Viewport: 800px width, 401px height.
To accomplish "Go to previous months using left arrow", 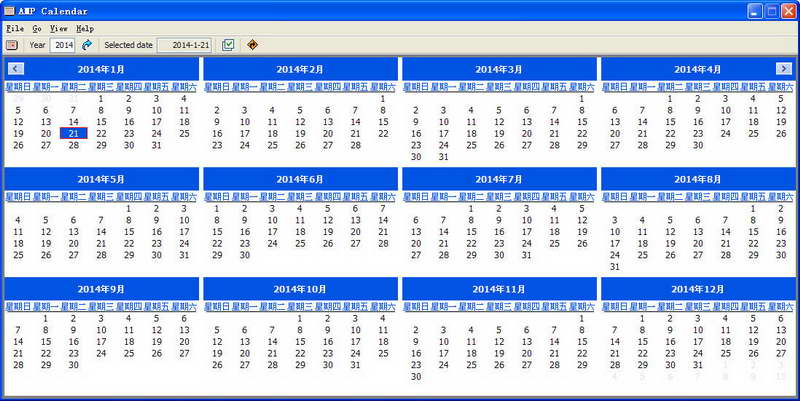I will click(16, 68).
